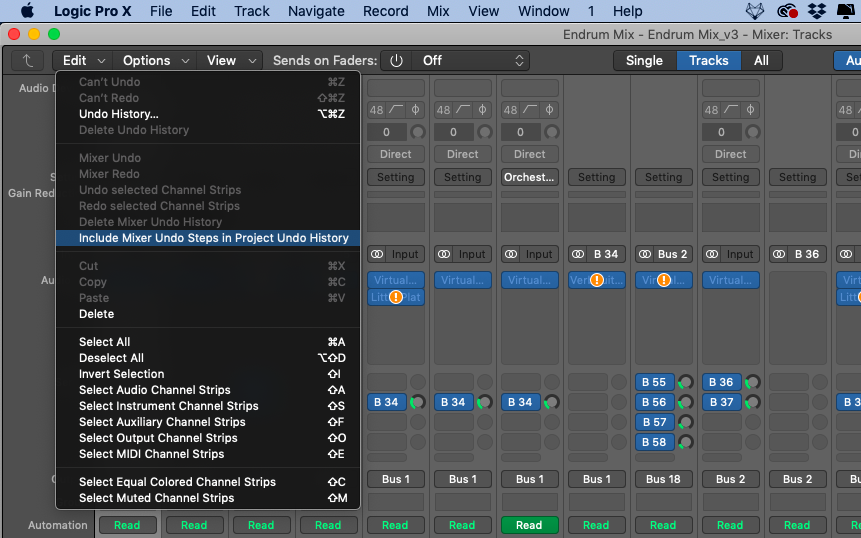Viewport: 861px width, 538px height.
Task: Choose Invert Selection menu item
Action: 208,374
